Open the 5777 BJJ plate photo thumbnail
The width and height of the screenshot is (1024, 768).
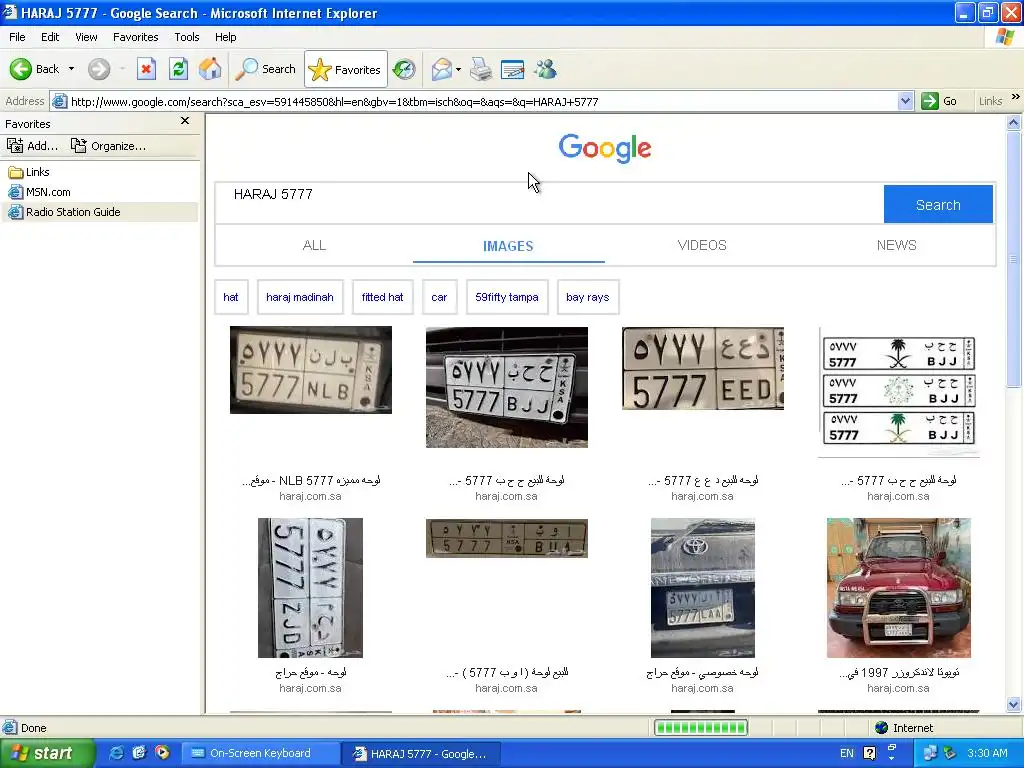[x=507, y=387]
